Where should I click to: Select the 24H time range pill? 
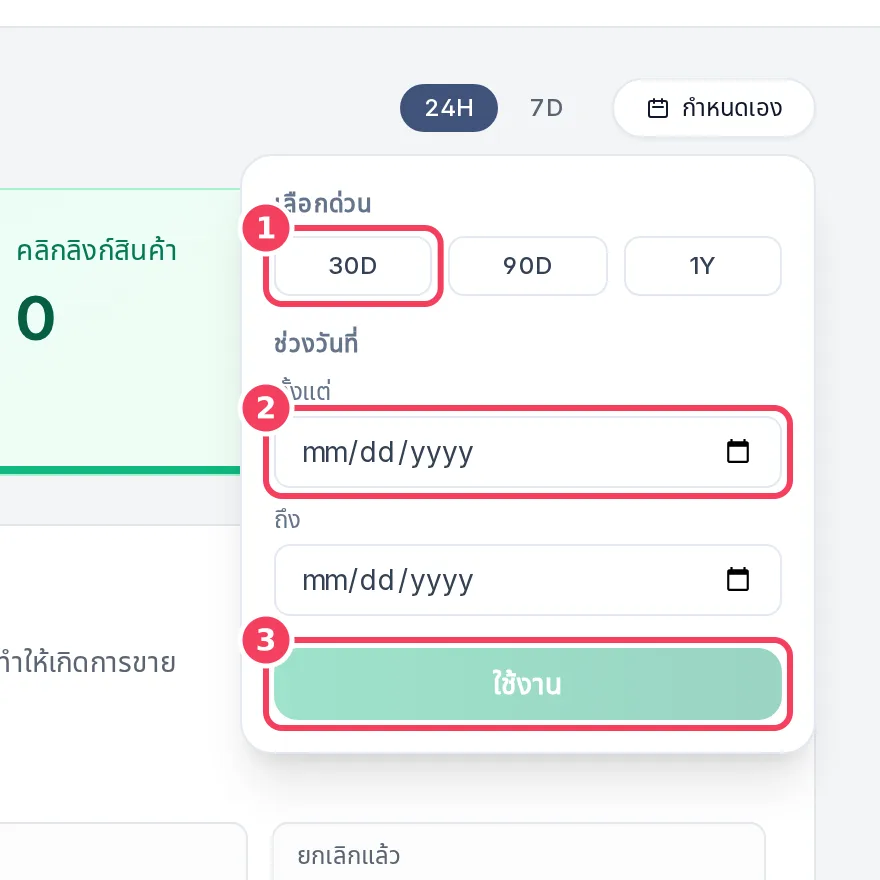coord(448,108)
